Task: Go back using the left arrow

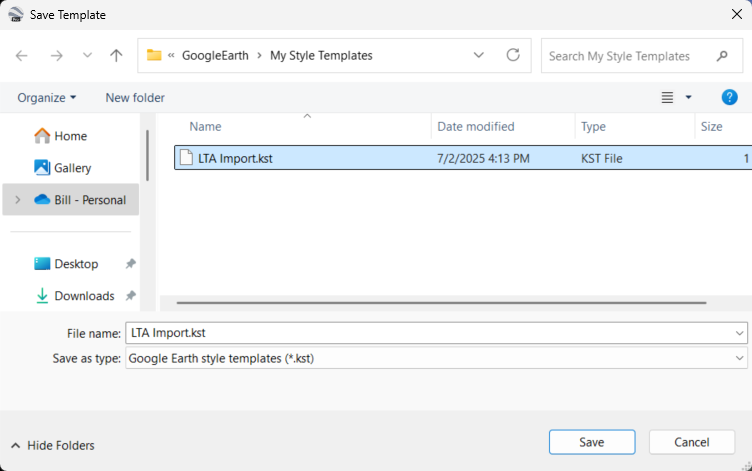Action: 22,56
